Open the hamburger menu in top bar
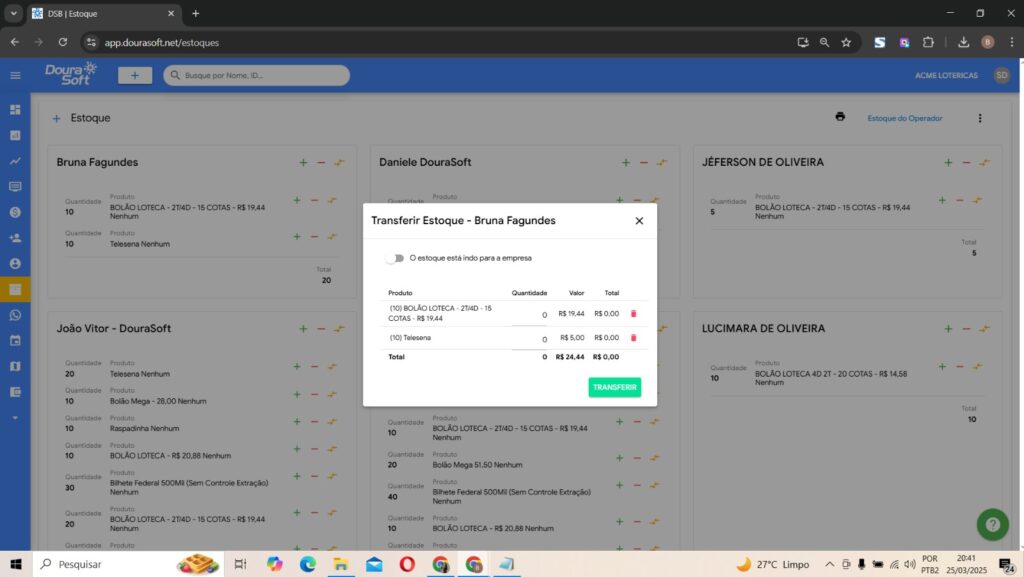Image resolution: width=1024 pixels, height=577 pixels. pos(15,76)
